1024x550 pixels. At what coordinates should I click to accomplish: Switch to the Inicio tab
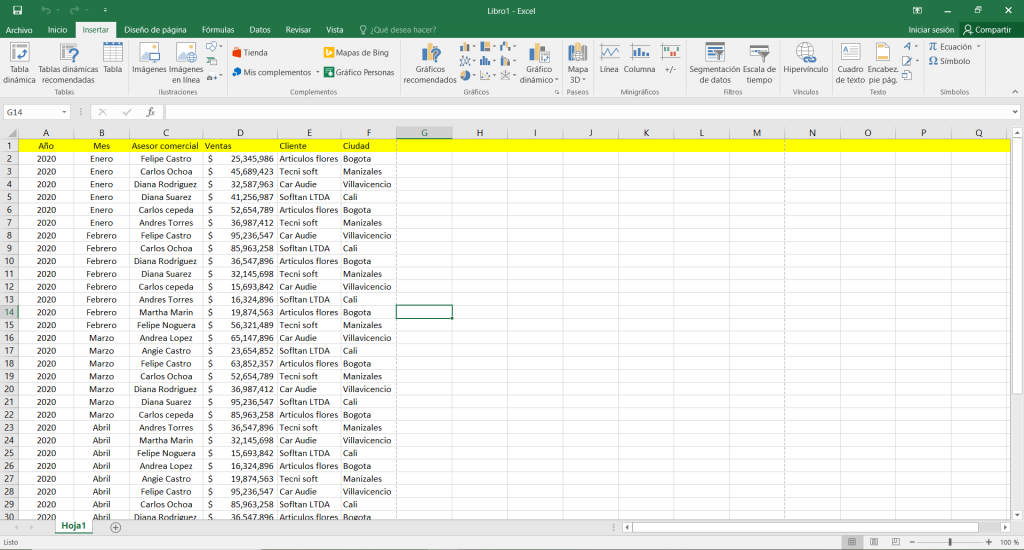(x=57, y=30)
